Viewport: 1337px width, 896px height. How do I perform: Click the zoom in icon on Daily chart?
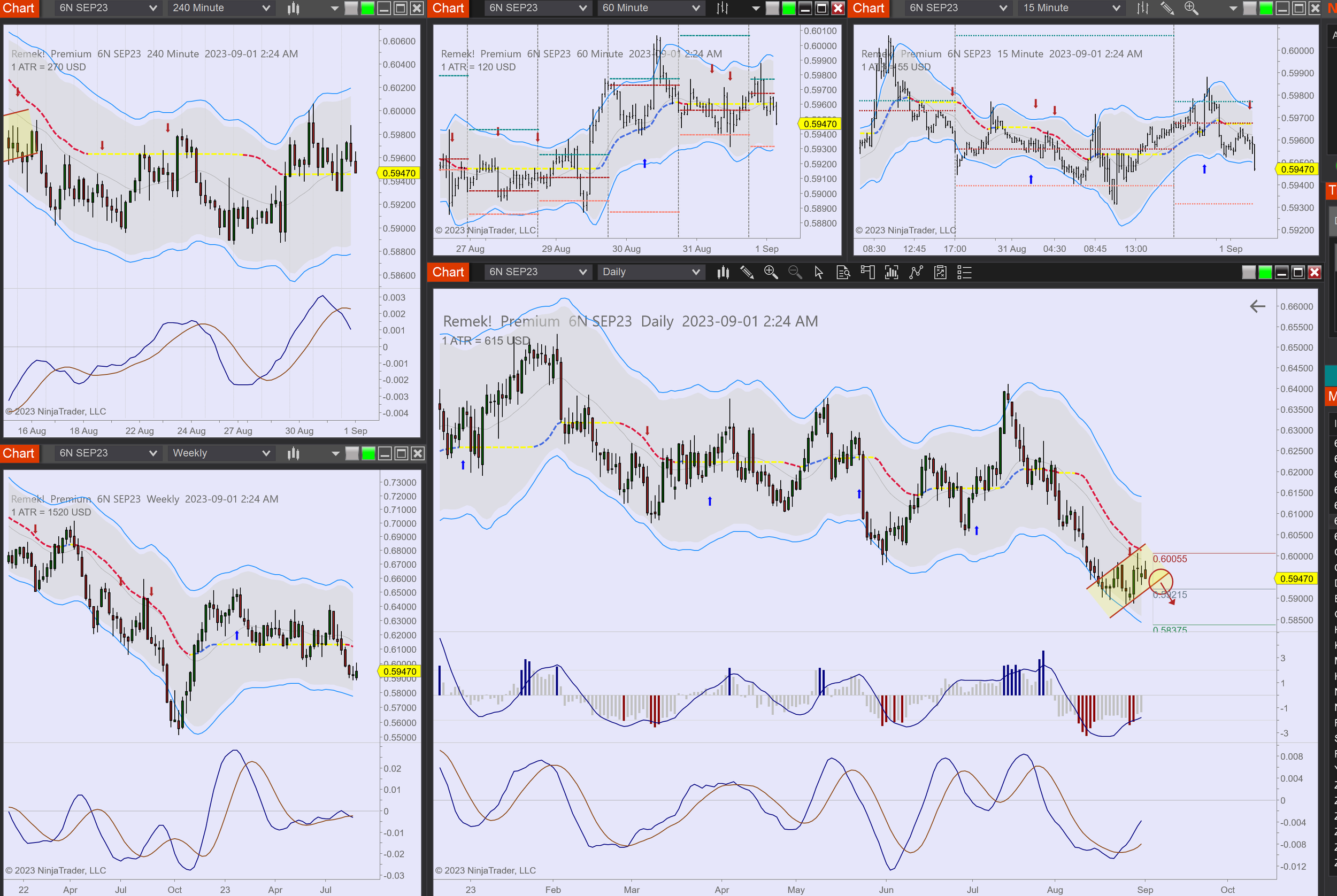coord(771,273)
